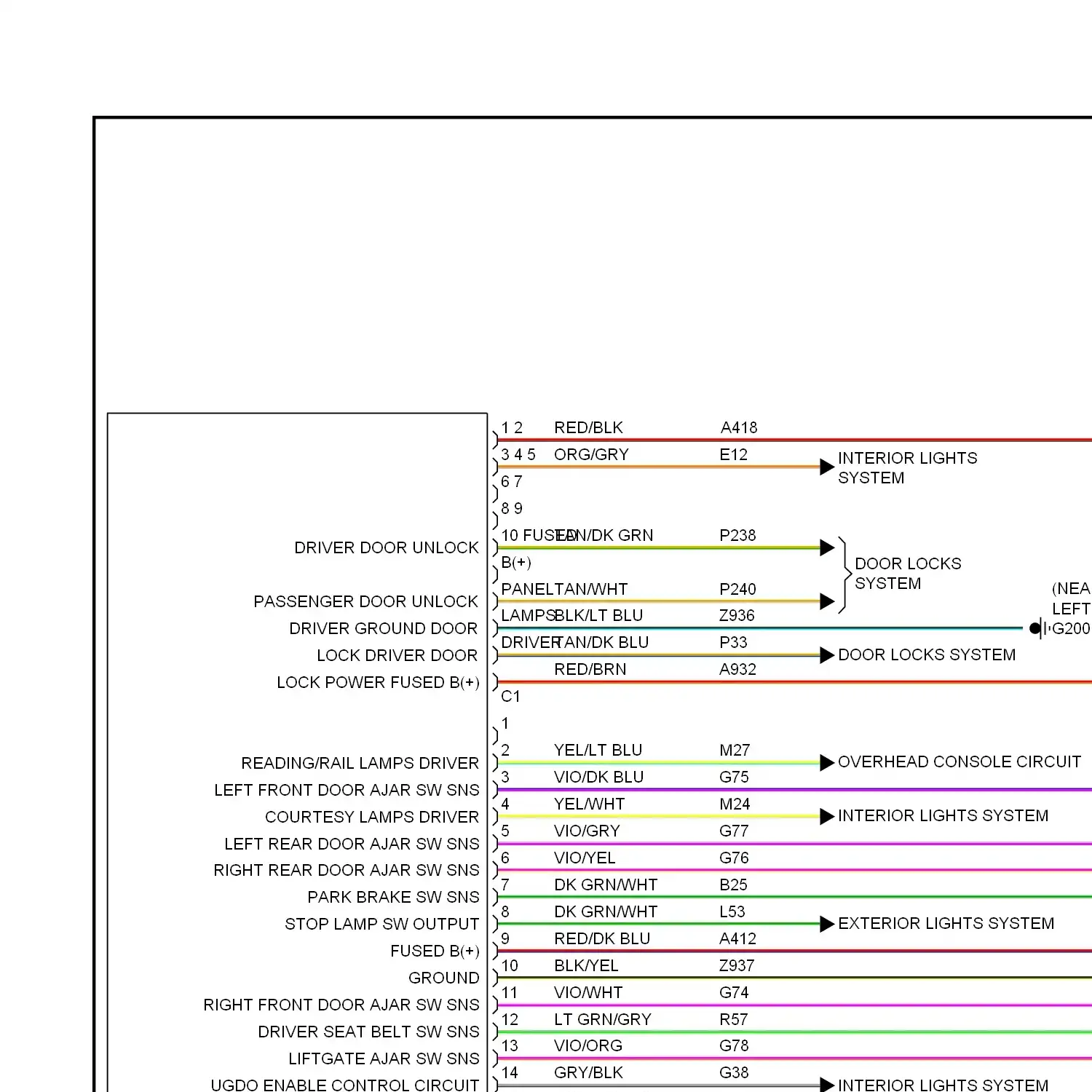
Task: Select circuit code P240
Action: 737,590
